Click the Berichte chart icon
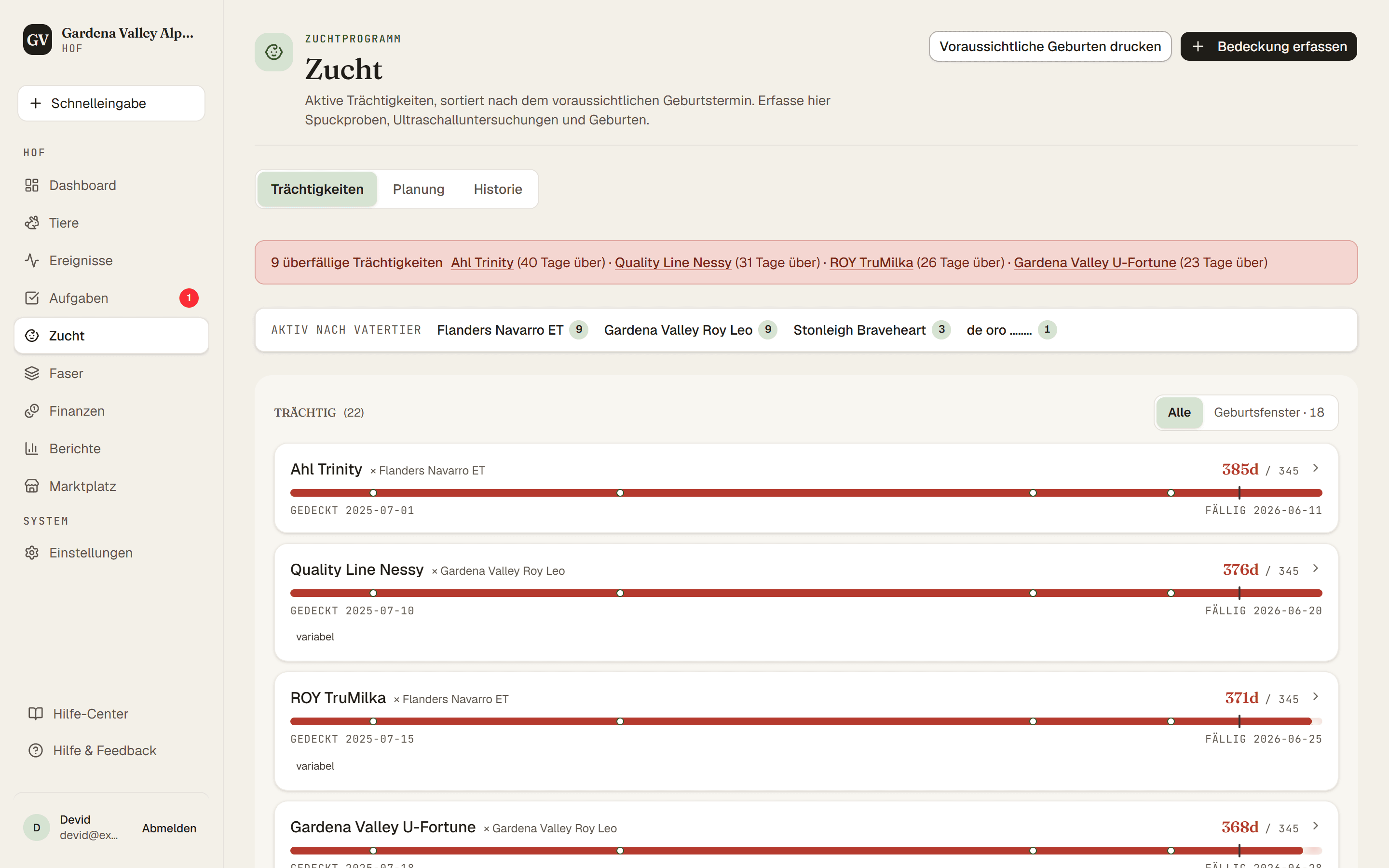 (x=31, y=448)
